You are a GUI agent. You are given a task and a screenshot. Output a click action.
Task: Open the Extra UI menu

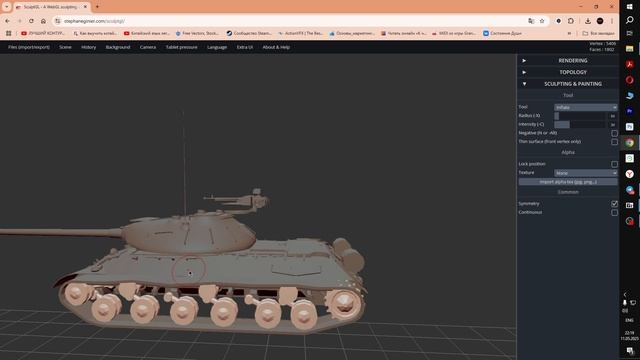point(244,47)
